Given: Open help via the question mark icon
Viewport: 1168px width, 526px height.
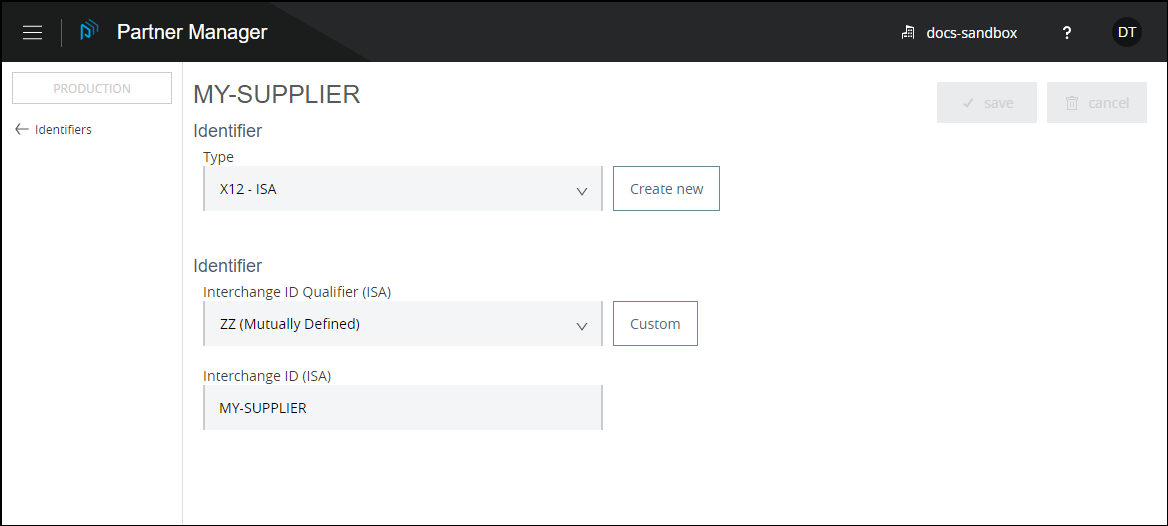Looking at the screenshot, I should click(1067, 33).
